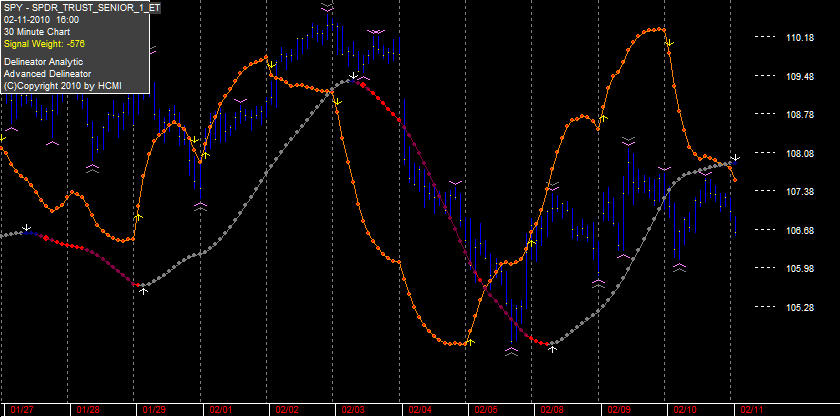The image size is (840, 417).
Task: Click the 110.18 price level label
Action: click(x=800, y=38)
